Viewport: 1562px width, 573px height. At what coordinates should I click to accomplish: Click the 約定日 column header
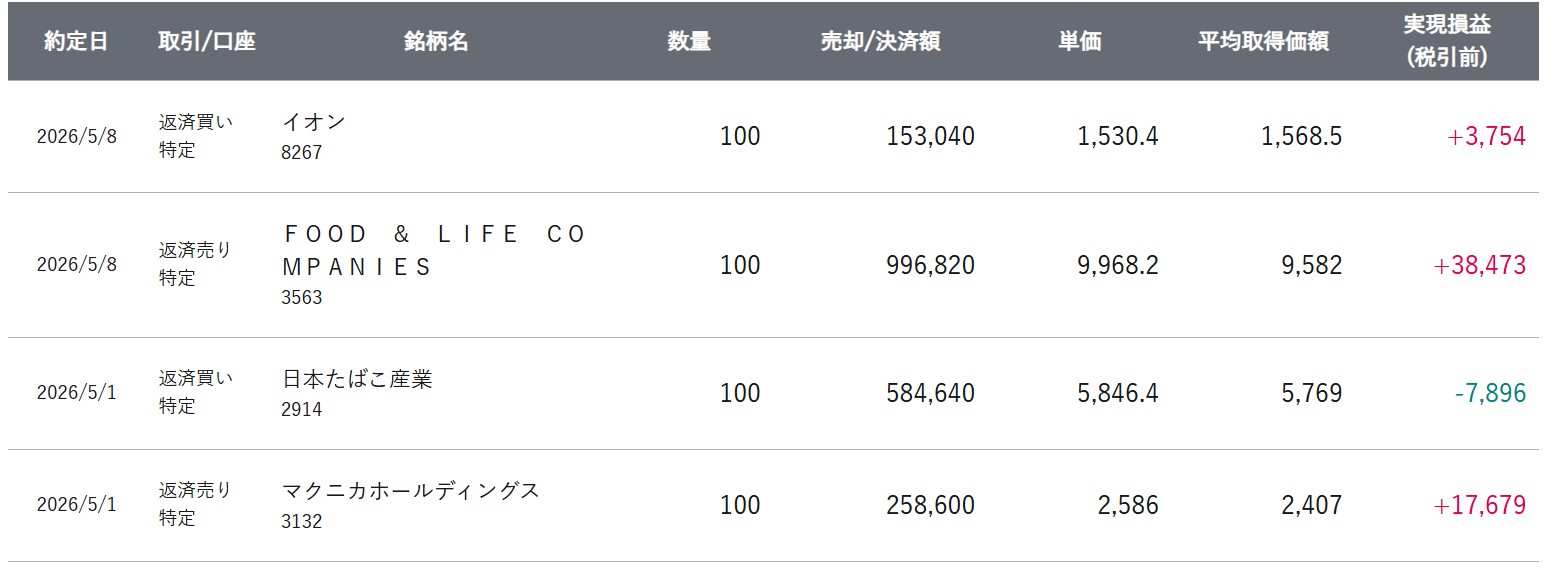[76, 42]
